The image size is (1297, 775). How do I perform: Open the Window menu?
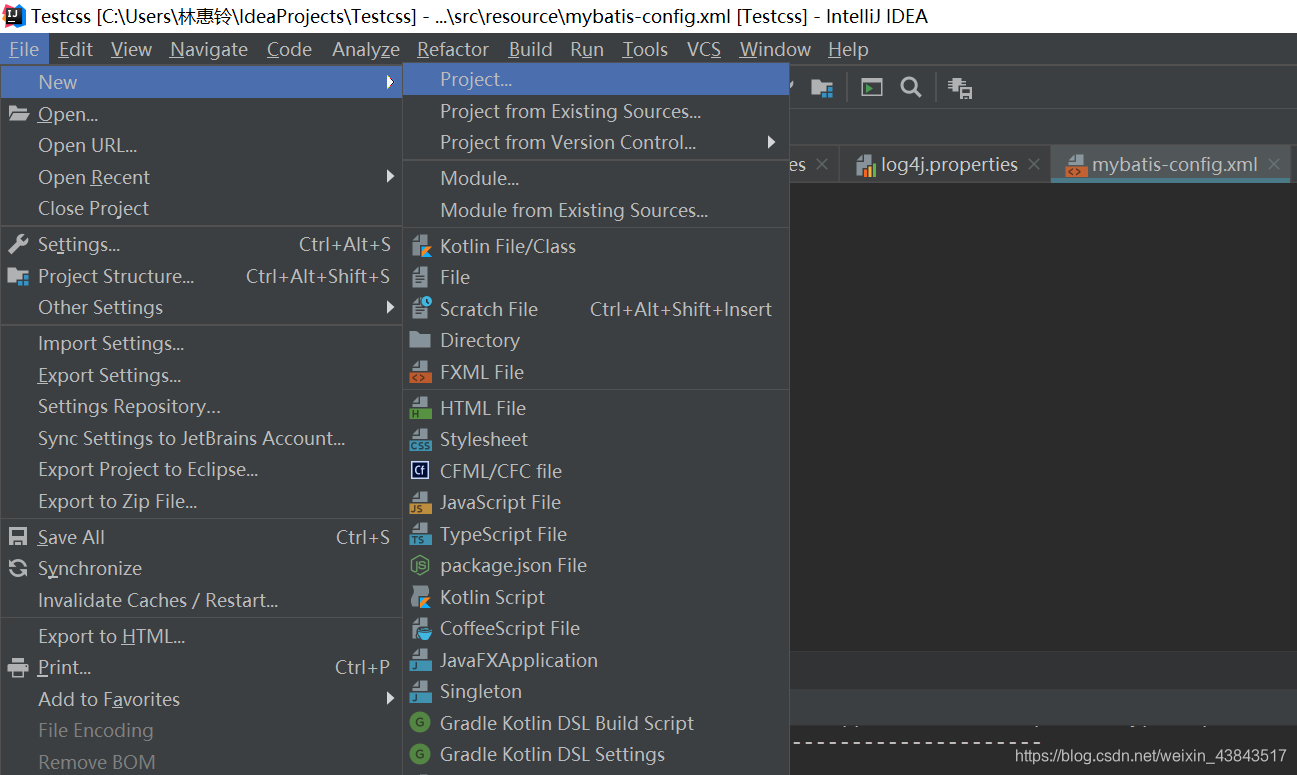click(775, 49)
